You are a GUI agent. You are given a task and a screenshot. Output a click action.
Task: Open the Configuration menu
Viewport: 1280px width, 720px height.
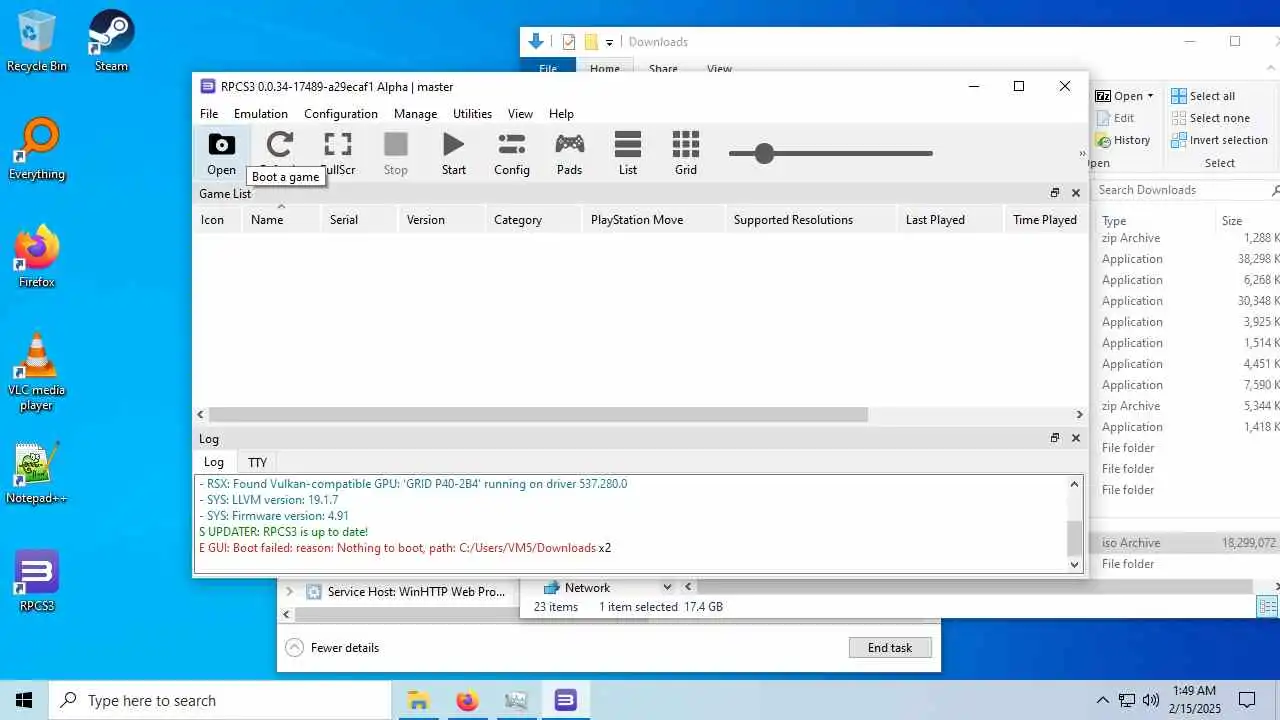pyautogui.click(x=341, y=114)
